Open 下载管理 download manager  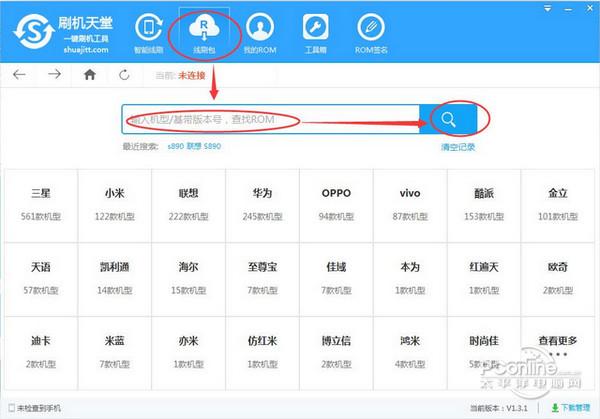click(x=571, y=408)
